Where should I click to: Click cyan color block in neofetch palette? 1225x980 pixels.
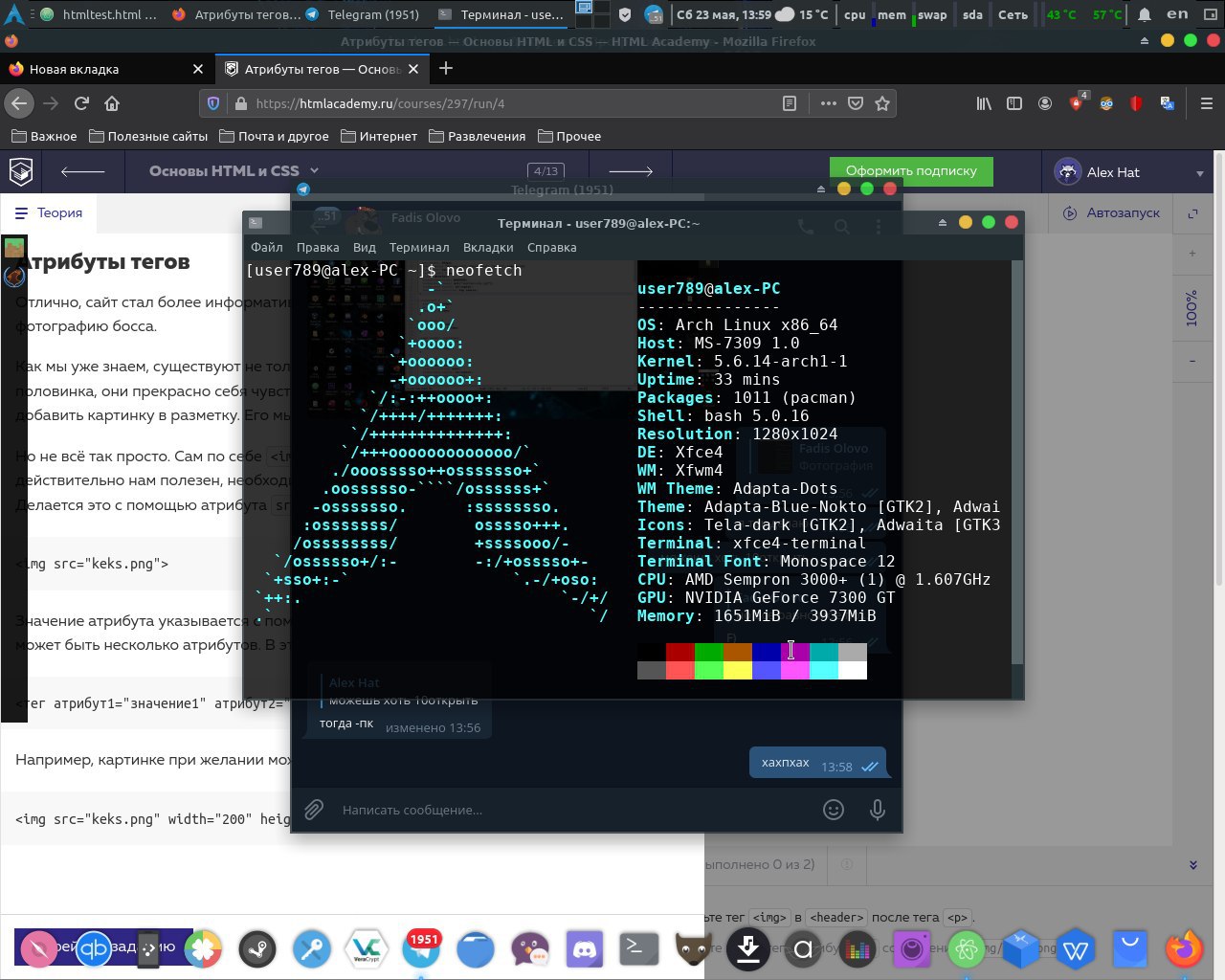824,652
